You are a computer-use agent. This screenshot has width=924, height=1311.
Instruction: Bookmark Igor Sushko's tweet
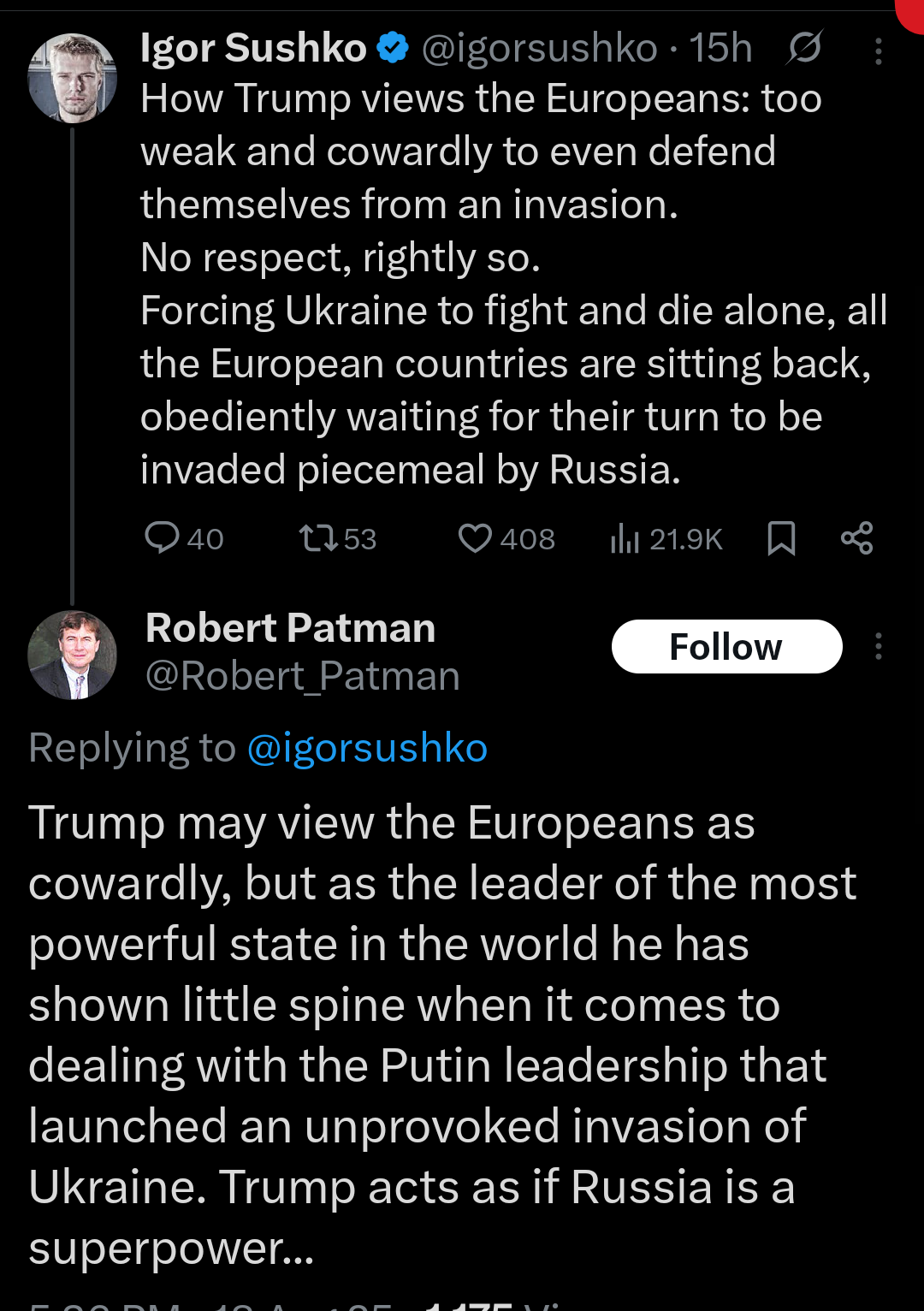781,538
